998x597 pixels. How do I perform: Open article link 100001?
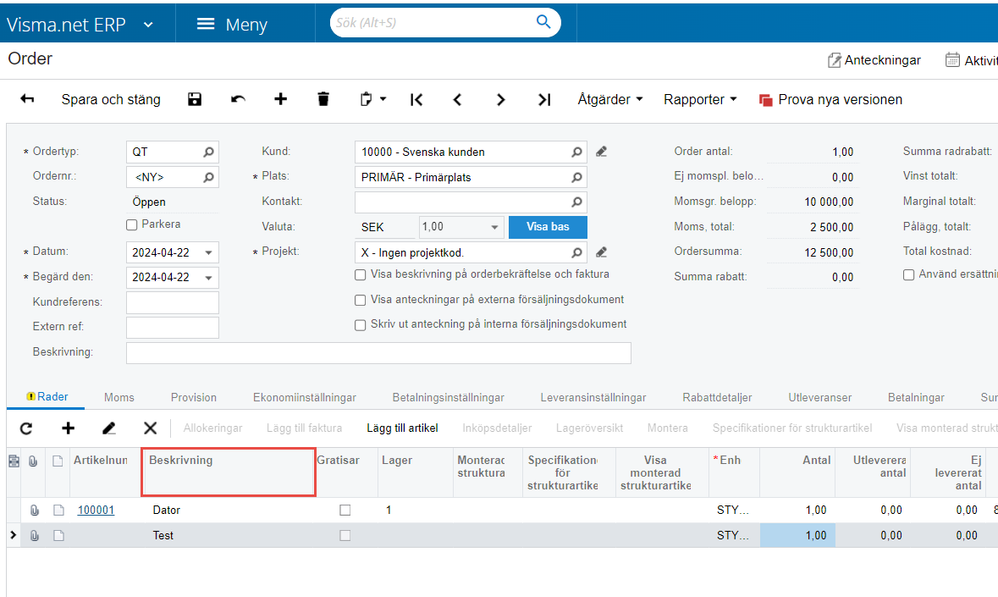96,510
